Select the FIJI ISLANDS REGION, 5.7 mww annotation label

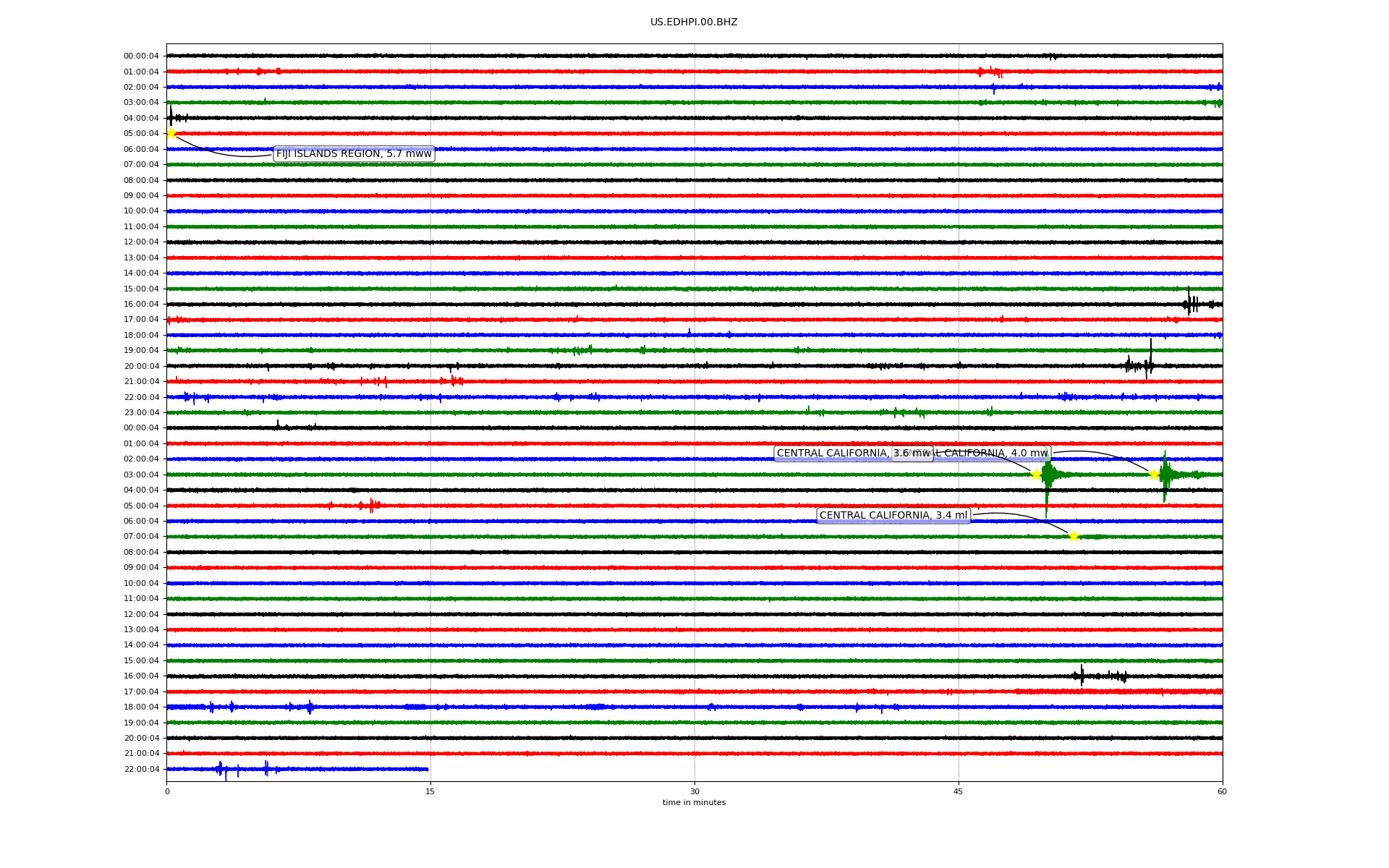pos(354,154)
